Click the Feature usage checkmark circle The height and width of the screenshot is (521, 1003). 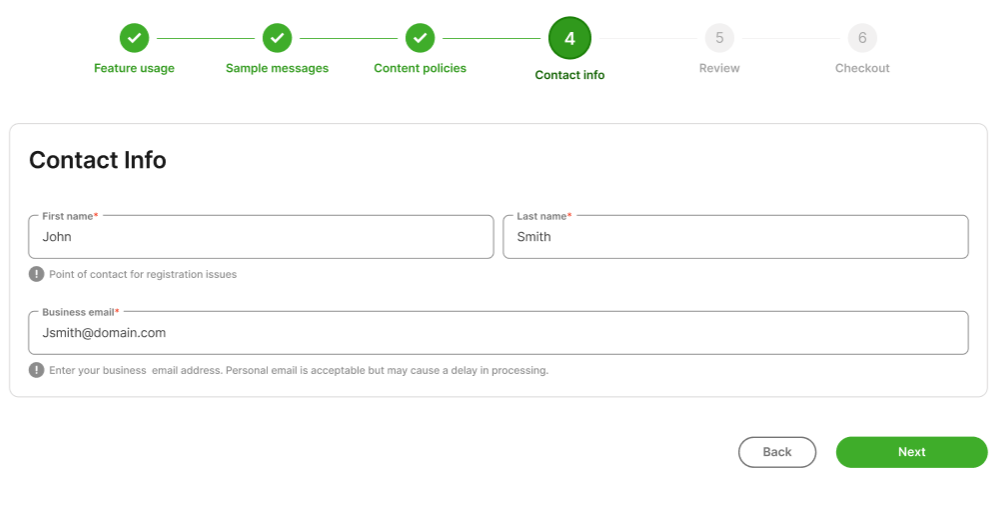[134, 39]
